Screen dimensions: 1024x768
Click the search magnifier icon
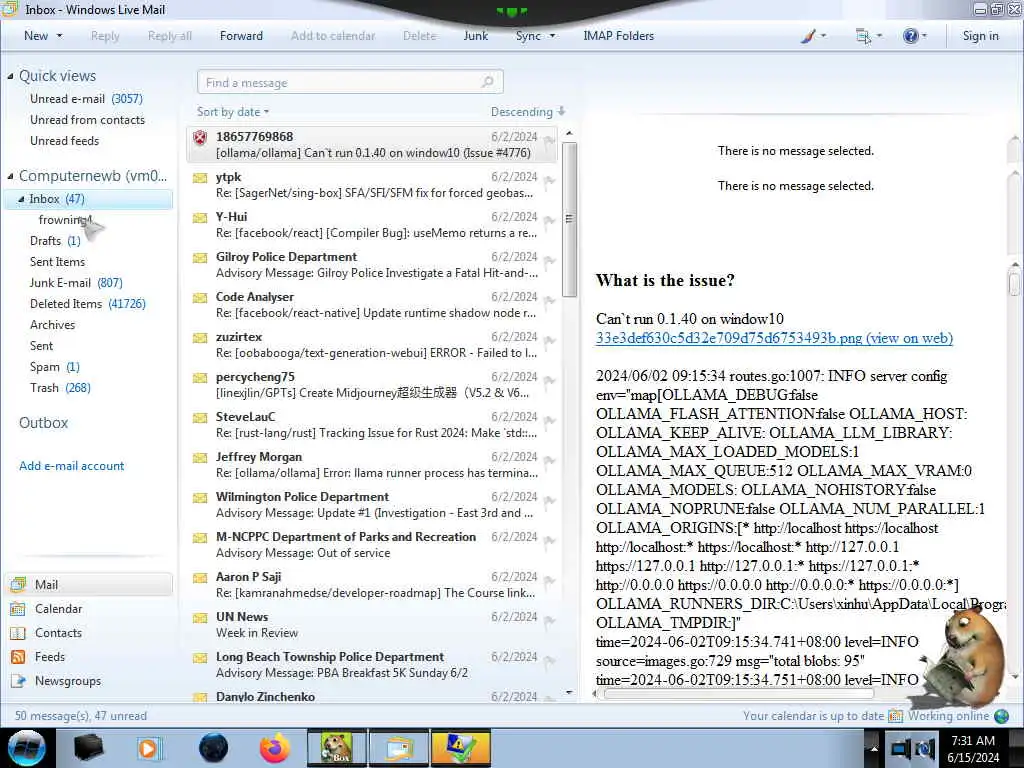pos(487,82)
